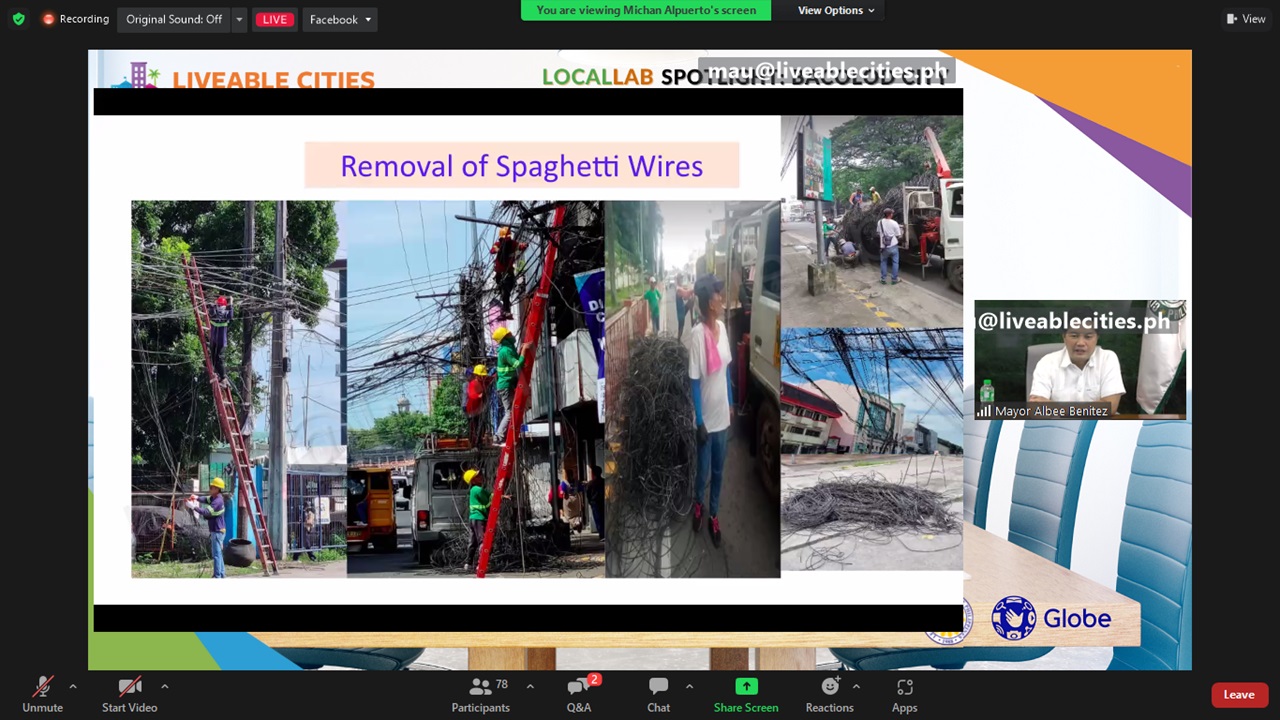Click the red Leave button
The width and height of the screenshot is (1280, 720).
point(1238,695)
